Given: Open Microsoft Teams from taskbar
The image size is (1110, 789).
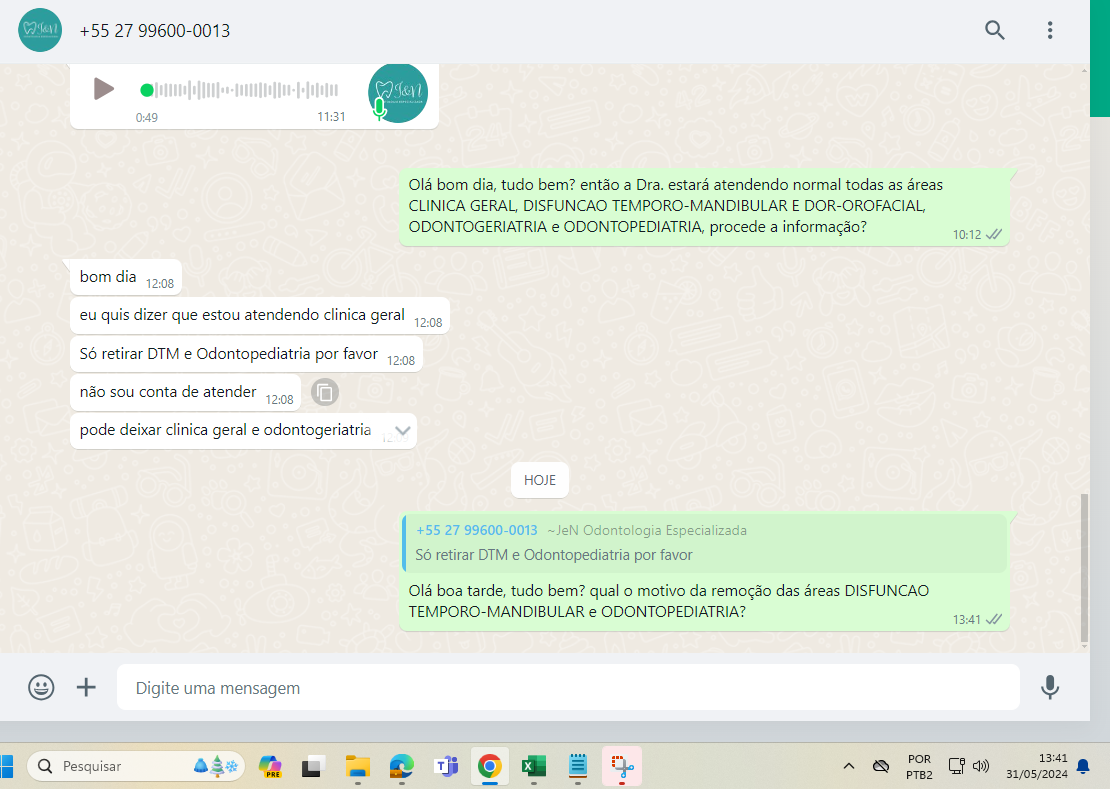Looking at the screenshot, I should pos(446,766).
